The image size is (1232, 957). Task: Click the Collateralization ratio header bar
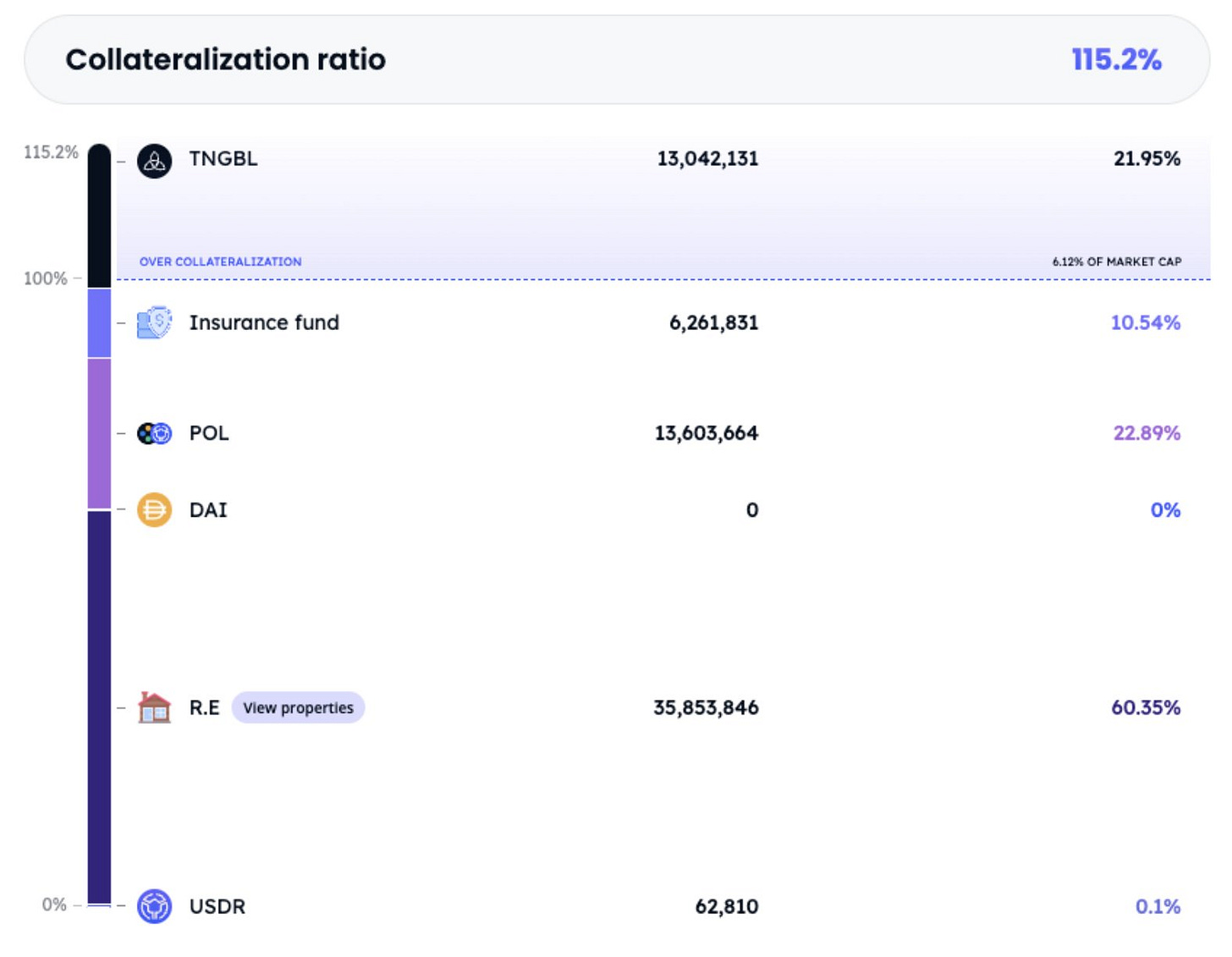(x=616, y=59)
